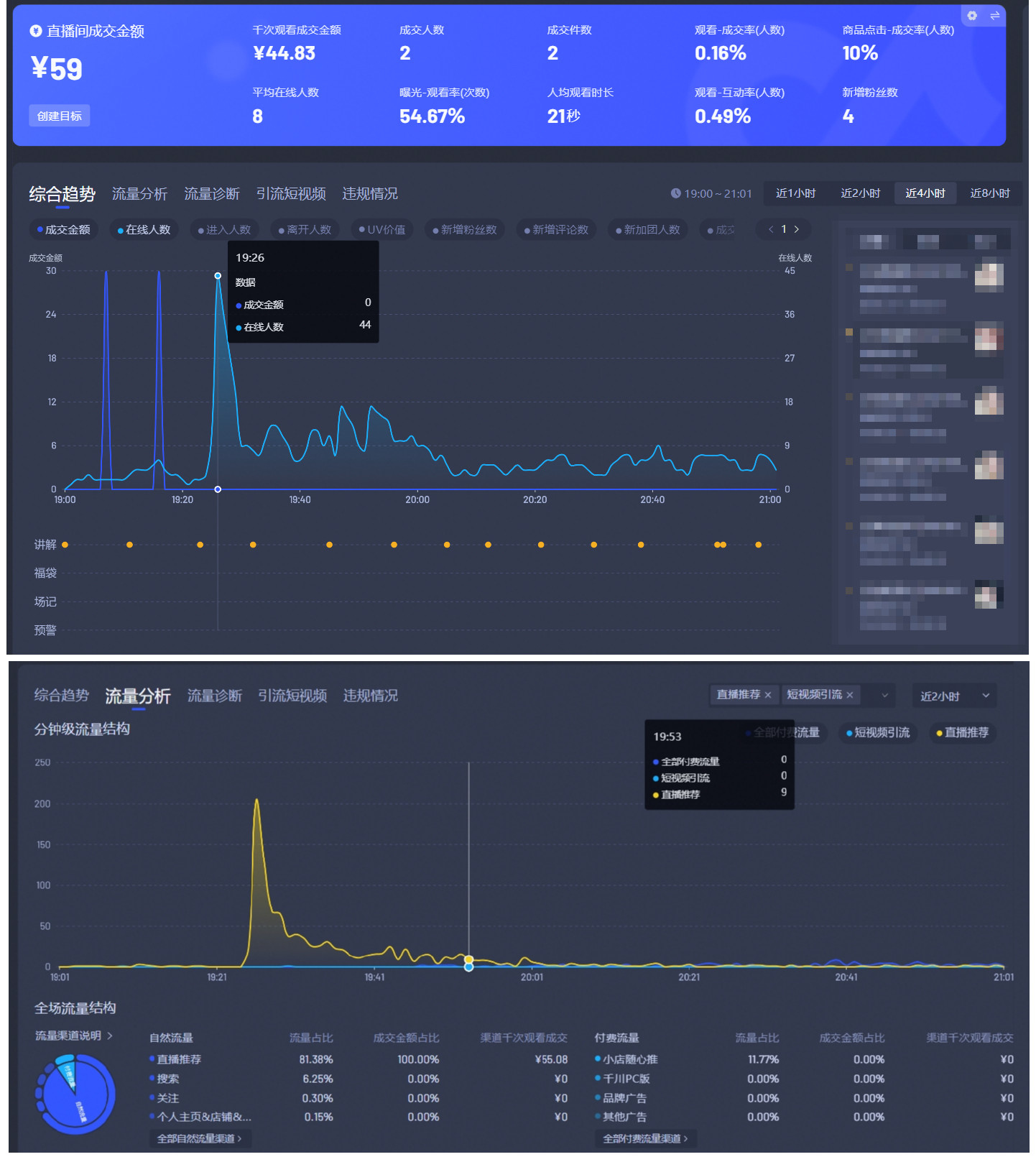
Task: Click the 81.38% traffic share value
Action: (316, 1059)
